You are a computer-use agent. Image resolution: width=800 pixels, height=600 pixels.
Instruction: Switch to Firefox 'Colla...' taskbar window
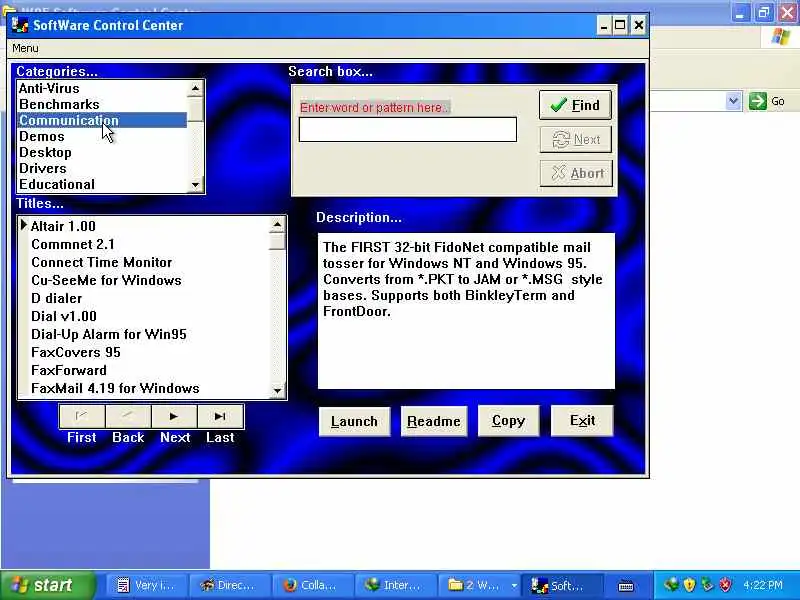[312, 585]
